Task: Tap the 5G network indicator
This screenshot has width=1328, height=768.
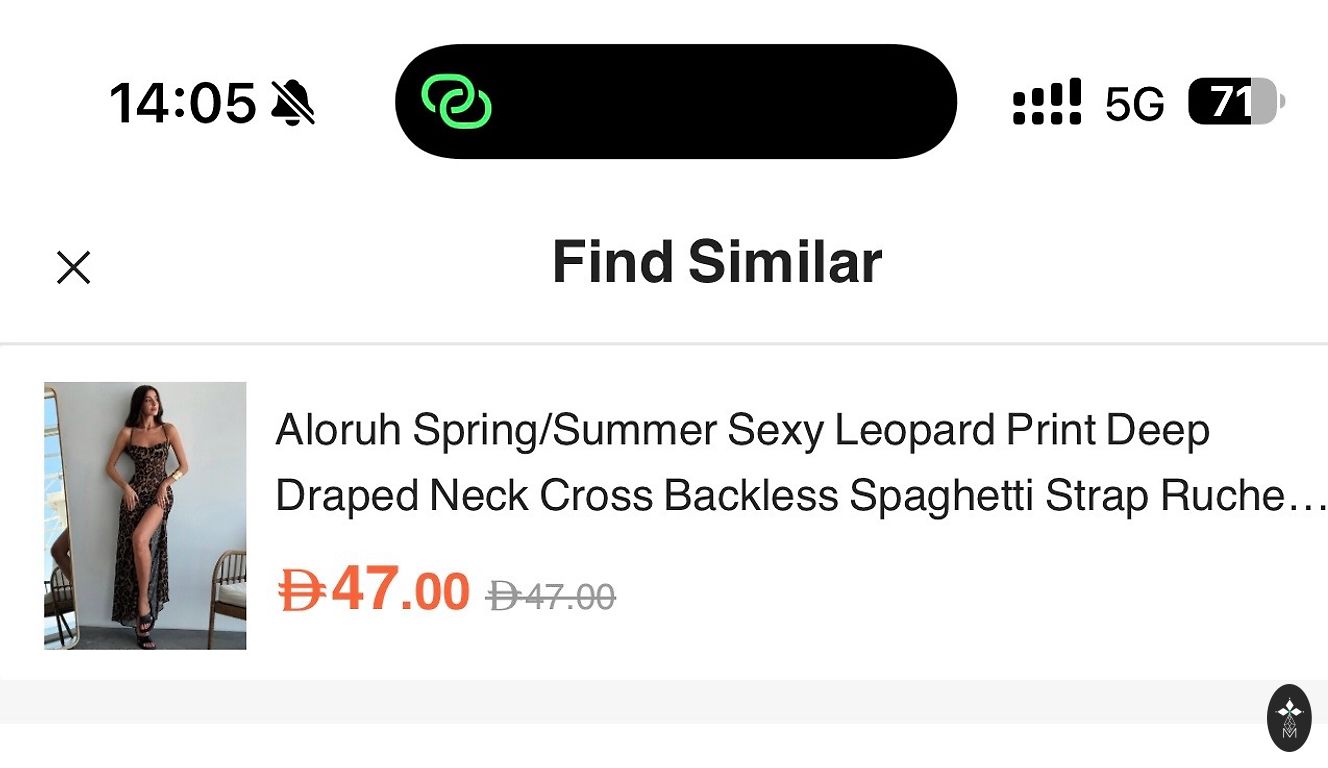Action: click(1135, 104)
